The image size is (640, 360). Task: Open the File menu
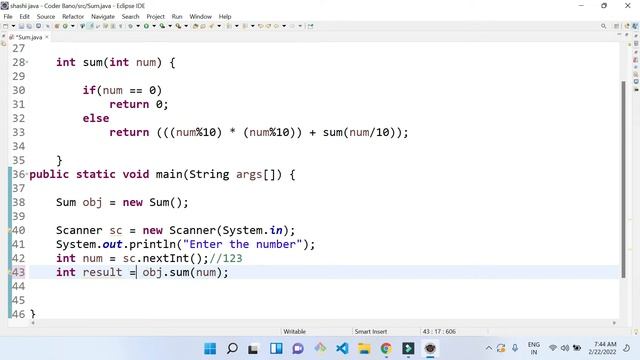[x=8, y=16]
